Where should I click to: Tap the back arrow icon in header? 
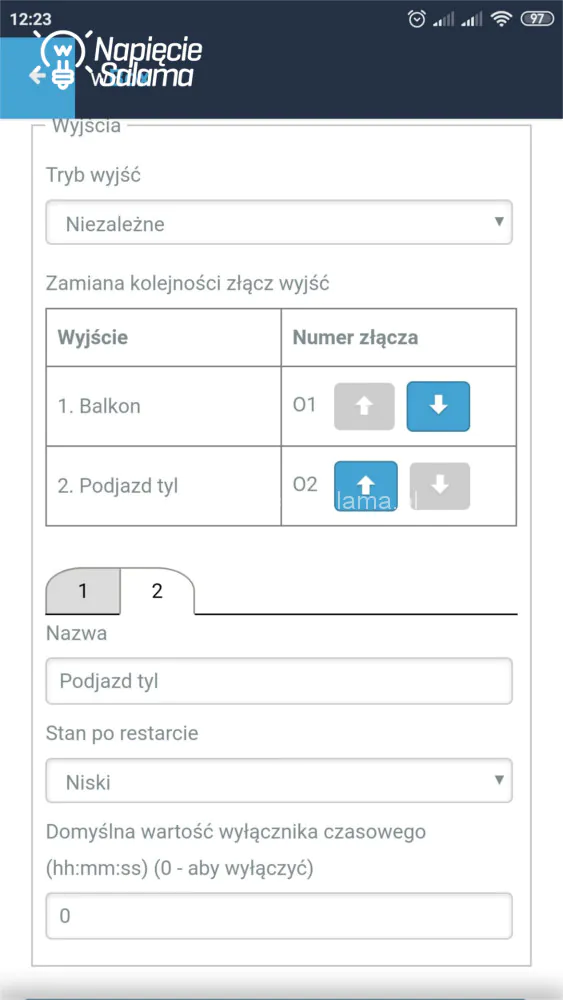[x=37, y=77]
